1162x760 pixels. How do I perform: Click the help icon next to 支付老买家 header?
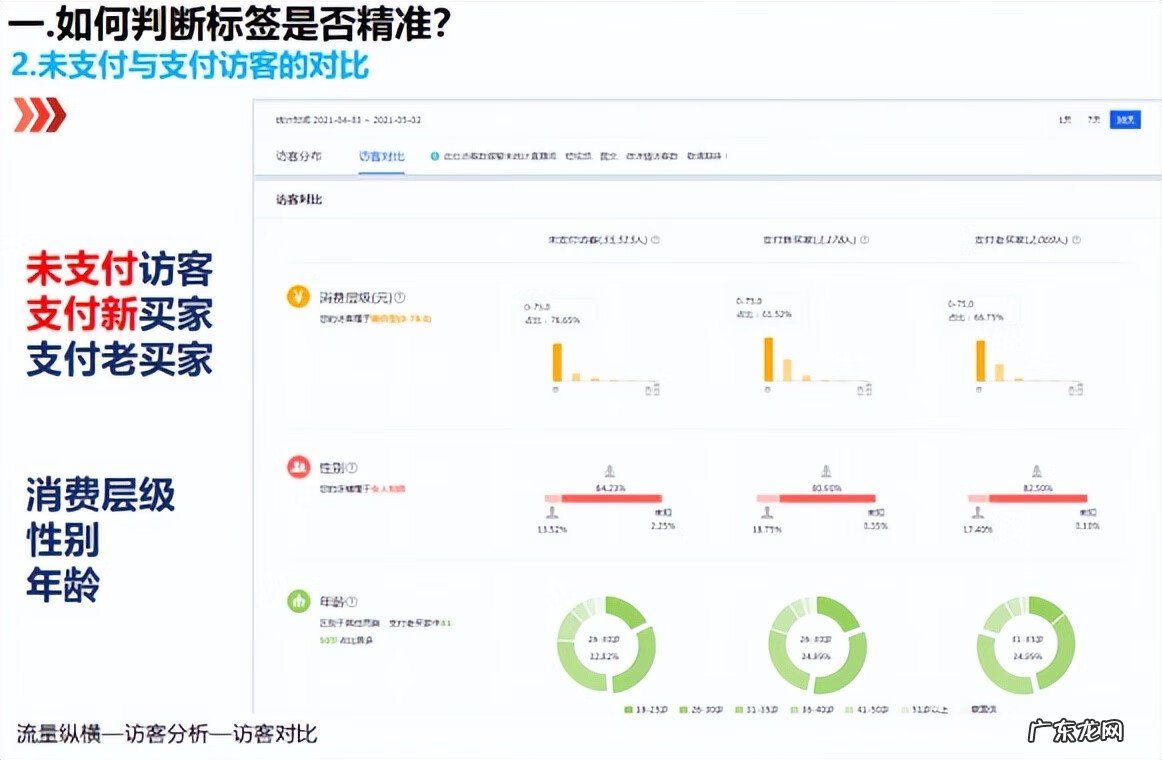tap(1078, 240)
